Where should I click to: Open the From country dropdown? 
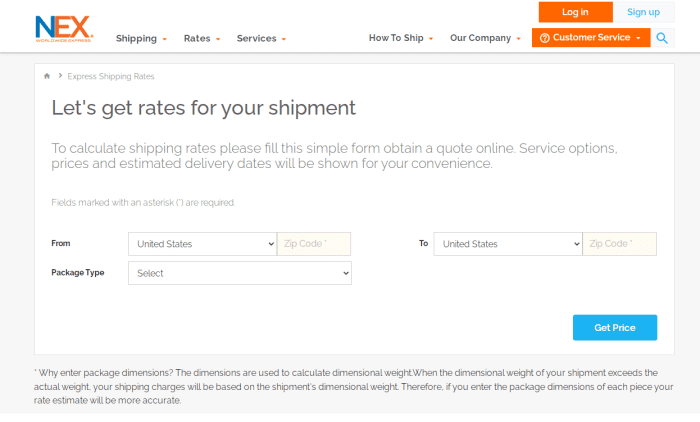tap(202, 244)
